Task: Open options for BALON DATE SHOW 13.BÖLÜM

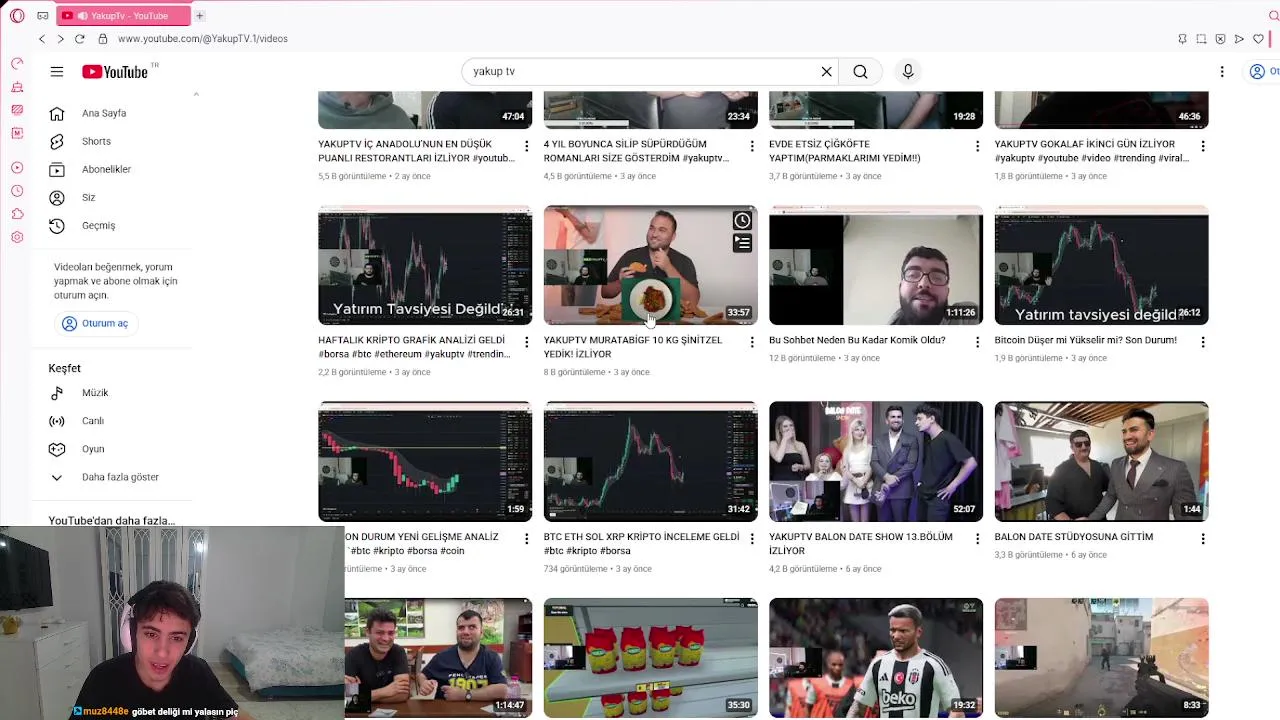Action: click(977, 539)
